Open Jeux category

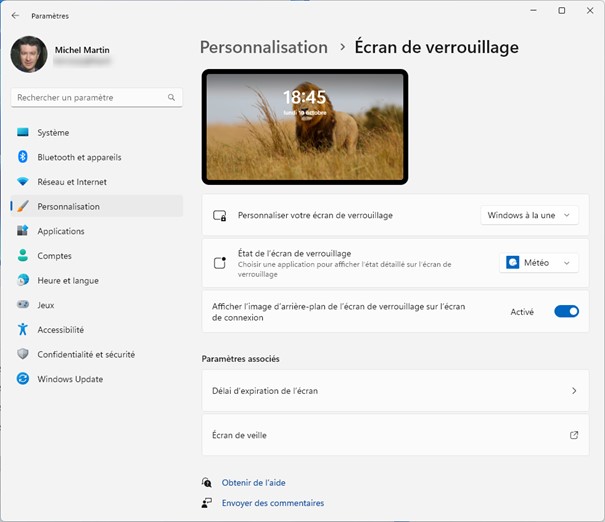tap(96, 305)
